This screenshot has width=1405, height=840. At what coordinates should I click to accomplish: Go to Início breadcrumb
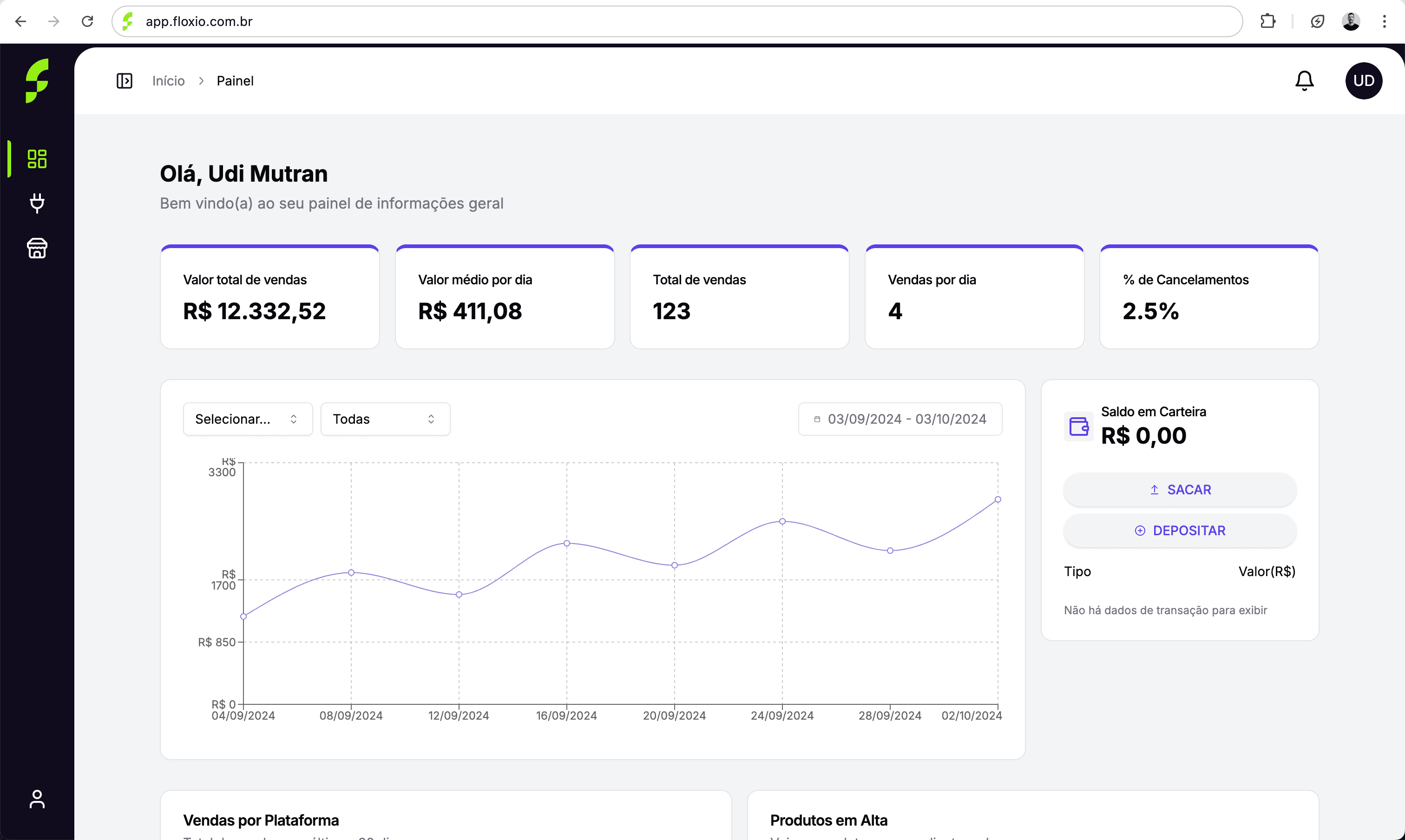[x=168, y=81]
